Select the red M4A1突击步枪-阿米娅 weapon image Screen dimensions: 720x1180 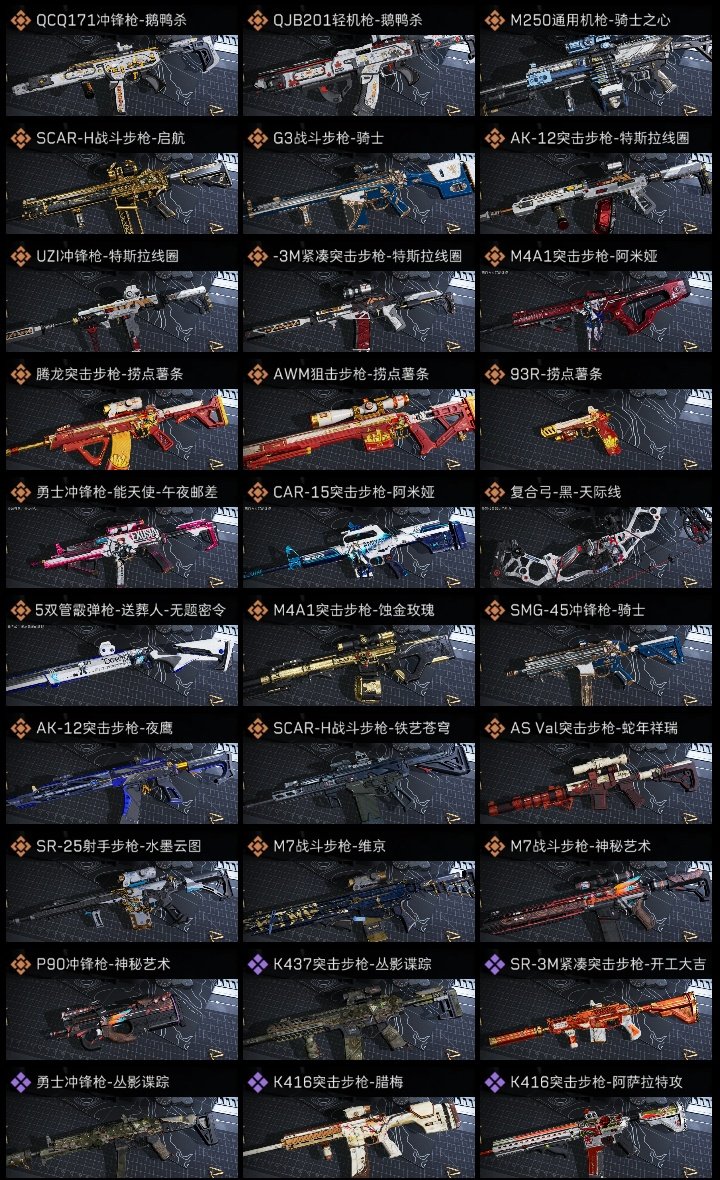click(596, 312)
